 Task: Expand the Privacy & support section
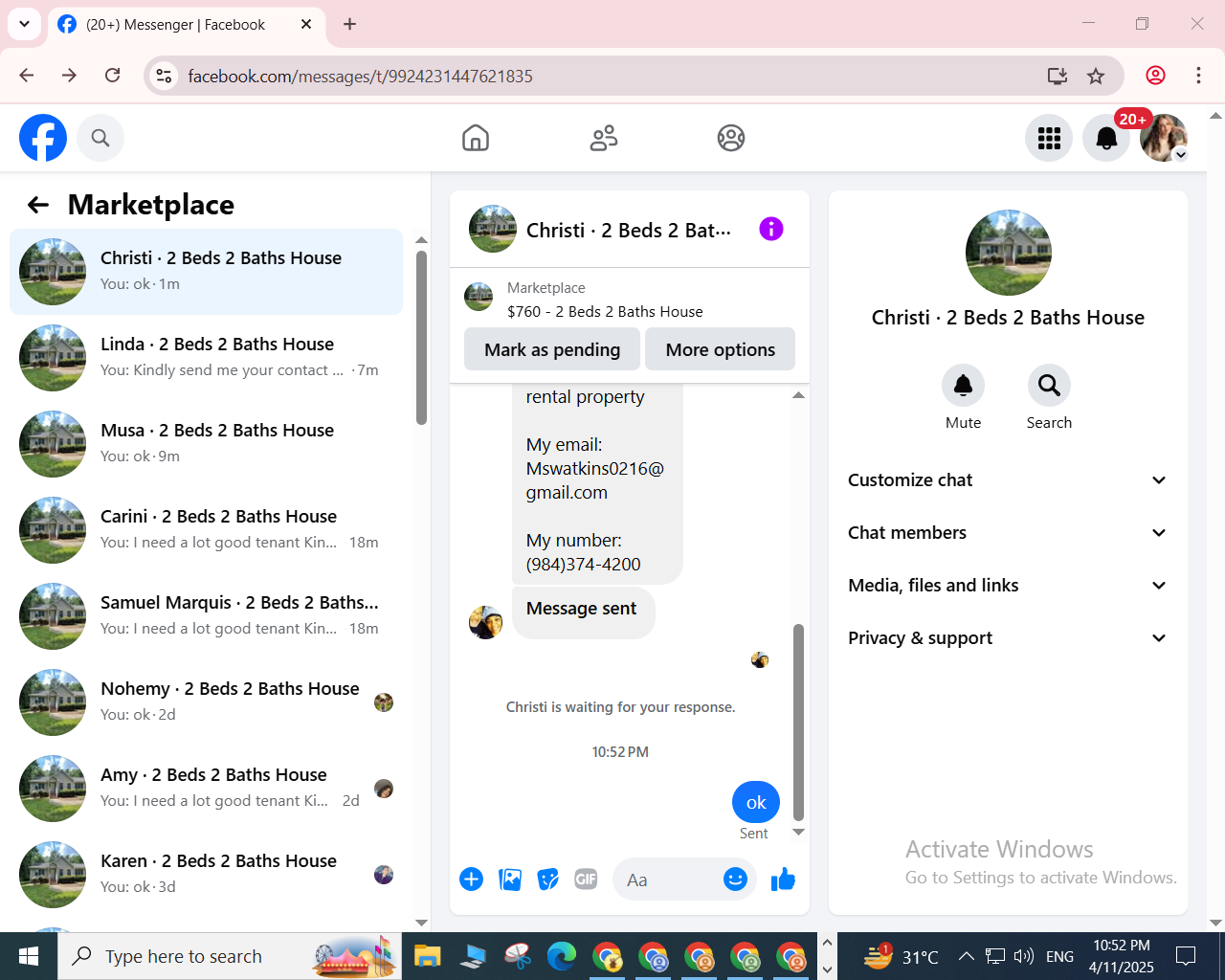(x=1008, y=638)
